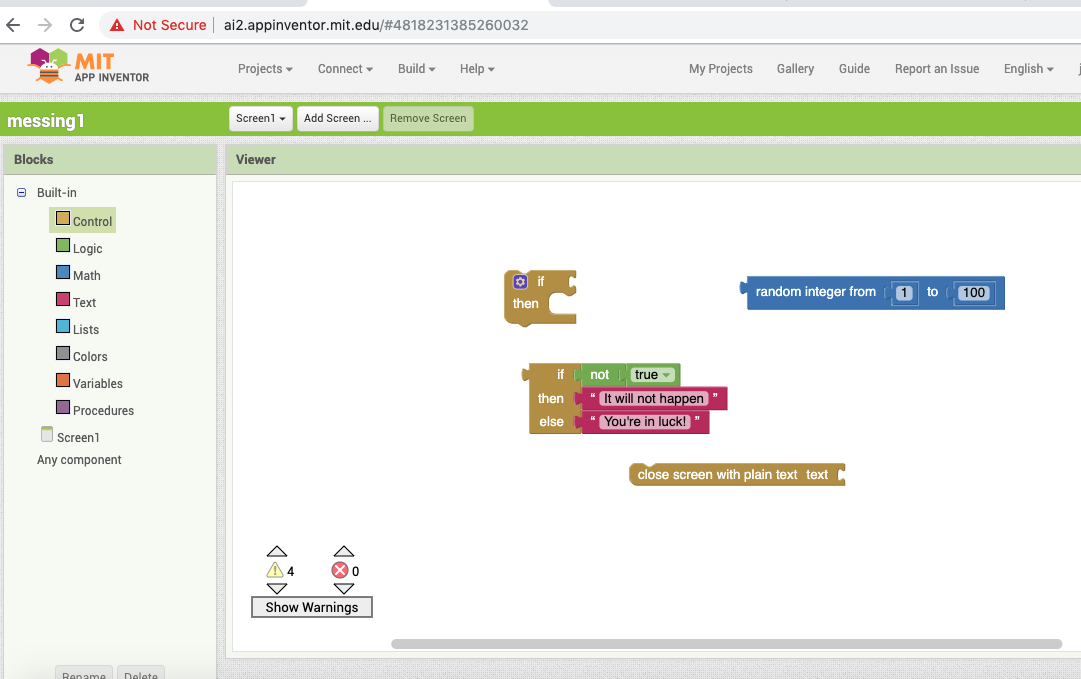Collapse the Built-in tree section
Viewport: 1081px width, 679px height.
[22, 192]
